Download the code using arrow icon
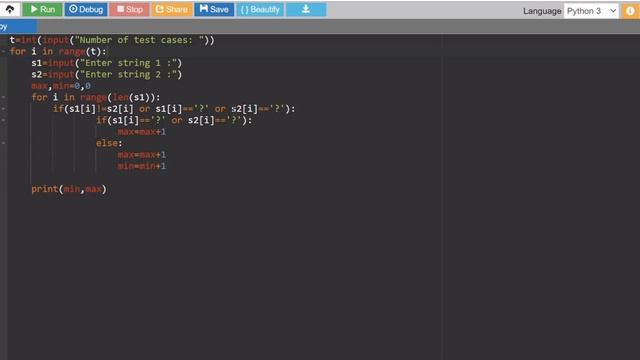The height and width of the screenshot is (360, 640). point(306,9)
